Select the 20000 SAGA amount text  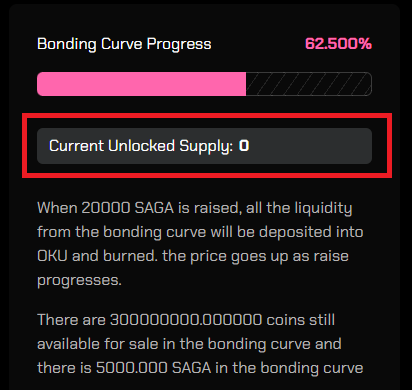(128, 208)
